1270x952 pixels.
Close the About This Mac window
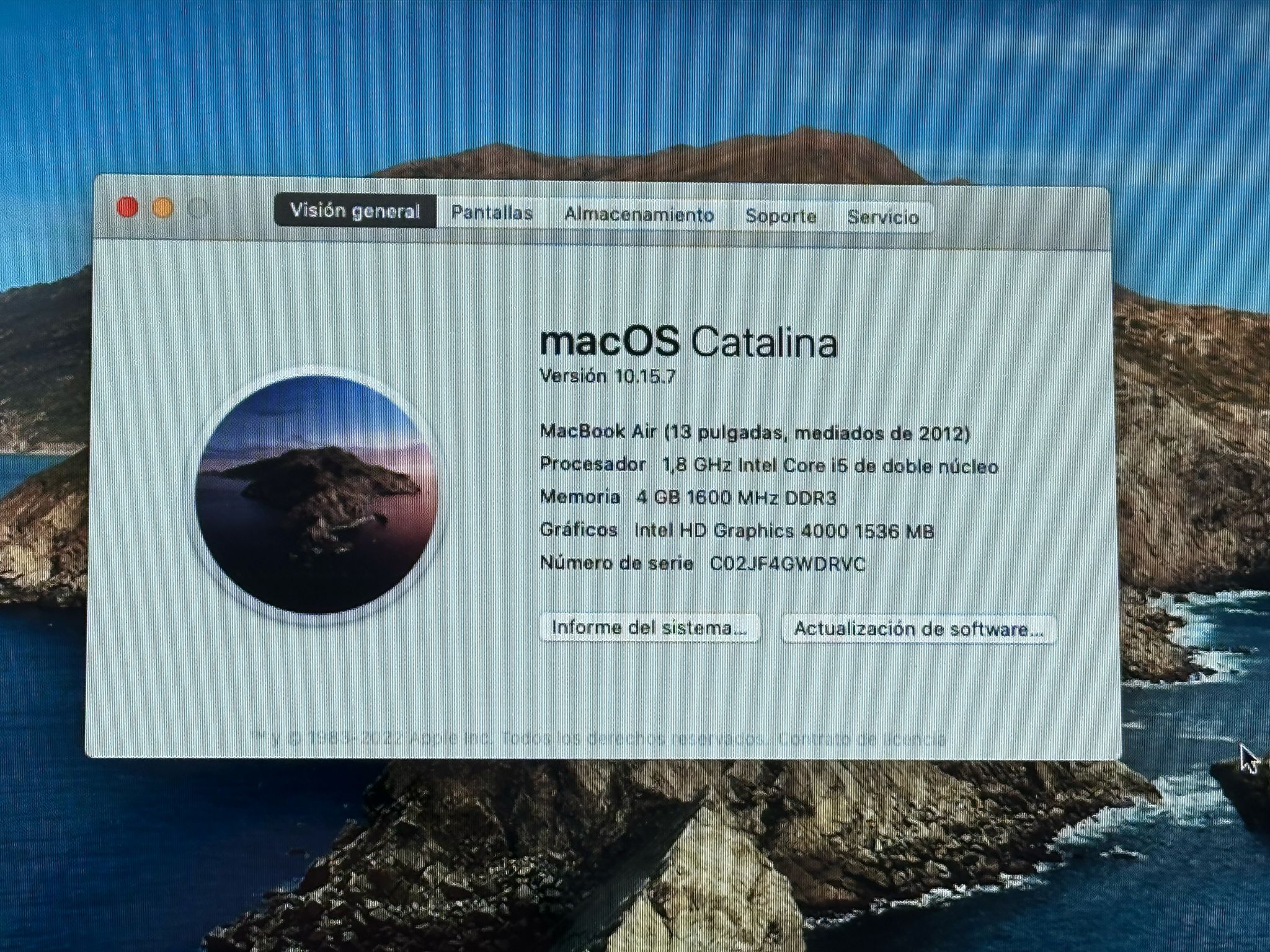tap(128, 206)
